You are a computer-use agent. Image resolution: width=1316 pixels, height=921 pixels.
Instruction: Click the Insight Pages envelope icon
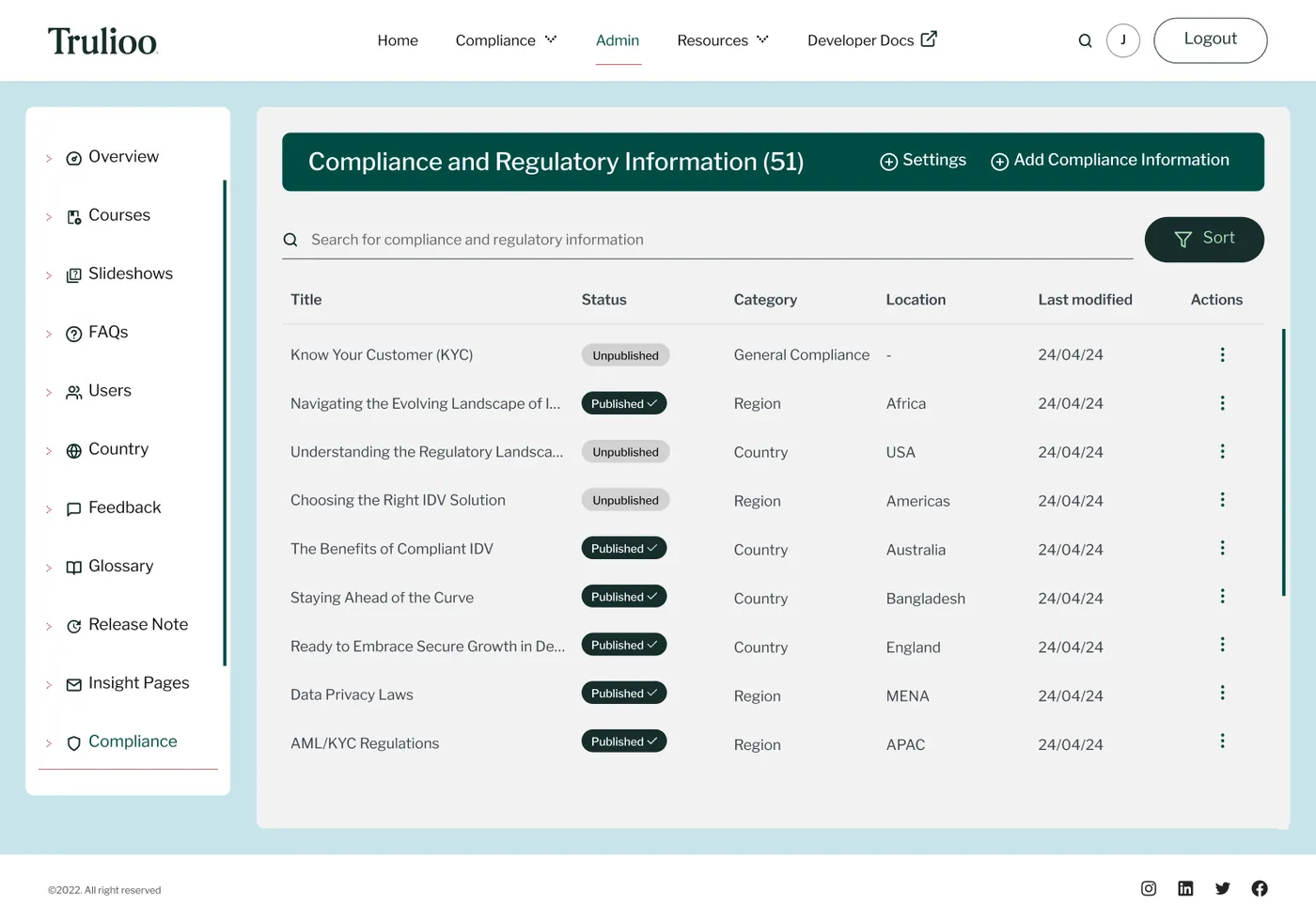(73, 685)
